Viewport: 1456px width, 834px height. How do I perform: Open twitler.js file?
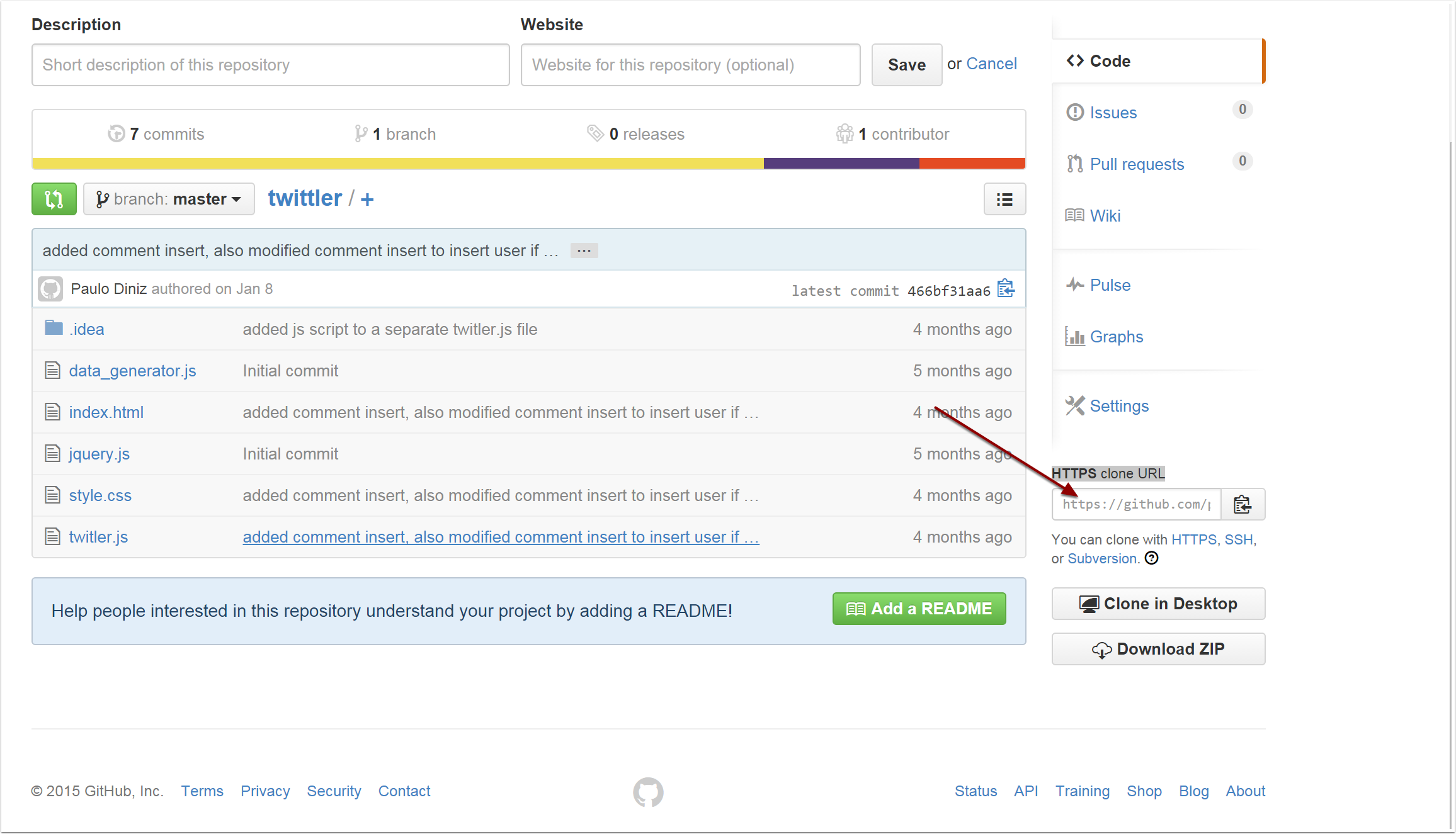[98, 537]
